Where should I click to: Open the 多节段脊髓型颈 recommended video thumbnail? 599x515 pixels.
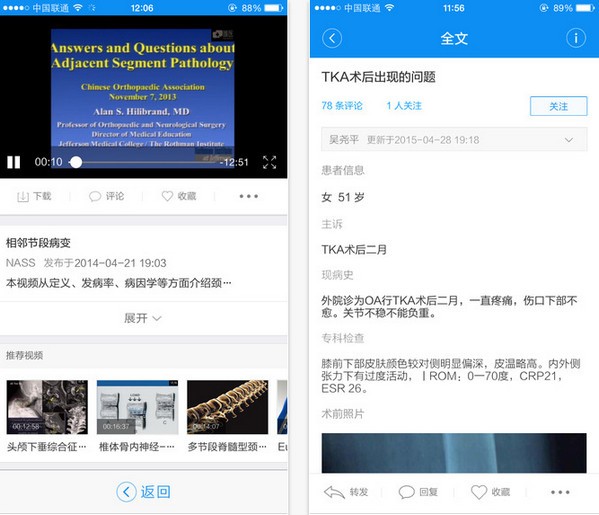point(228,407)
